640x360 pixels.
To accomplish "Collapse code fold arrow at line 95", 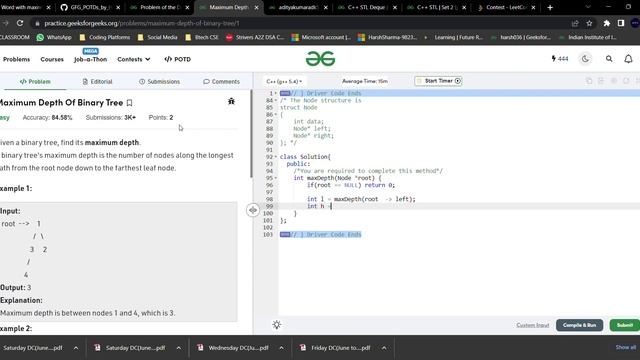I will point(276,178).
